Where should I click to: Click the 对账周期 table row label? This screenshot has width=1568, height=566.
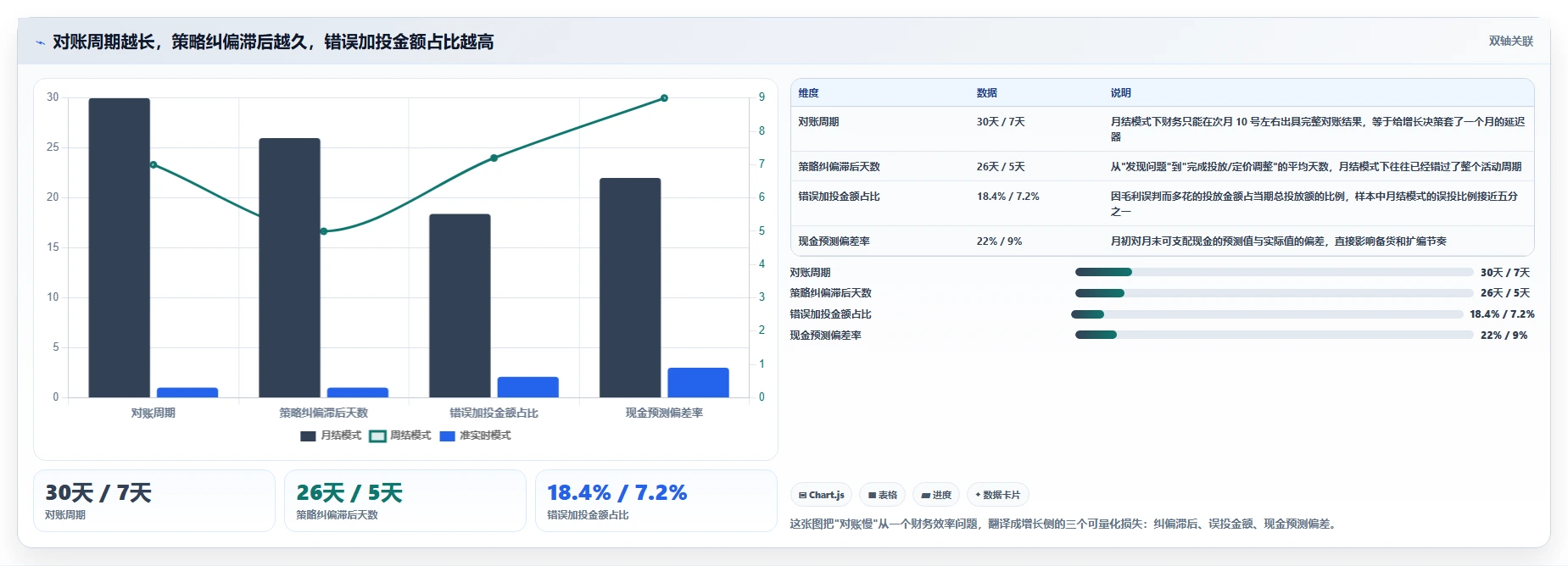(x=818, y=122)
